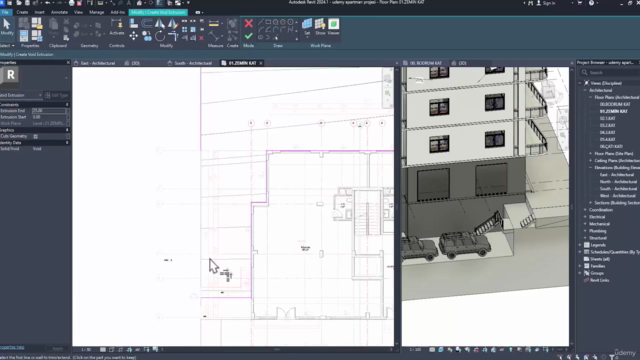Open the Manage ribbon tab
Image resolution: width=640 pixels, height=360 pixels.
[96, 12]
